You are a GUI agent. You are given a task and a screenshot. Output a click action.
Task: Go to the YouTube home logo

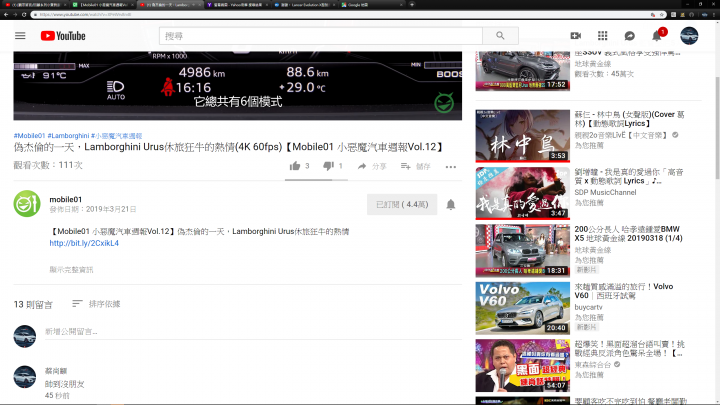click(63, 36)
